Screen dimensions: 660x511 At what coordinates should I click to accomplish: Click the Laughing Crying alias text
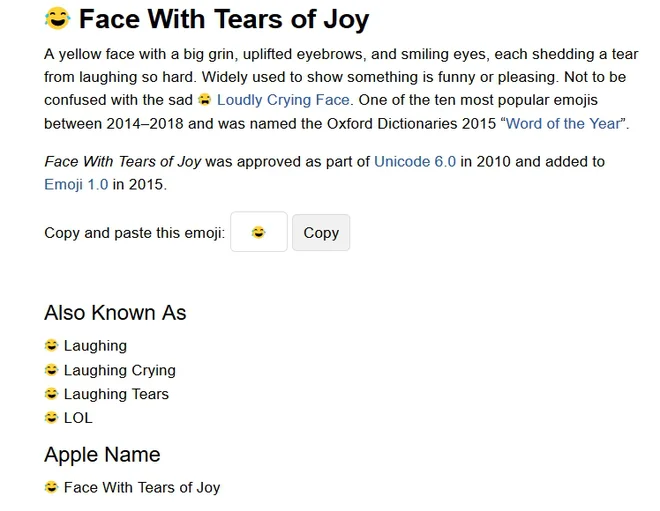coord(120,370)
